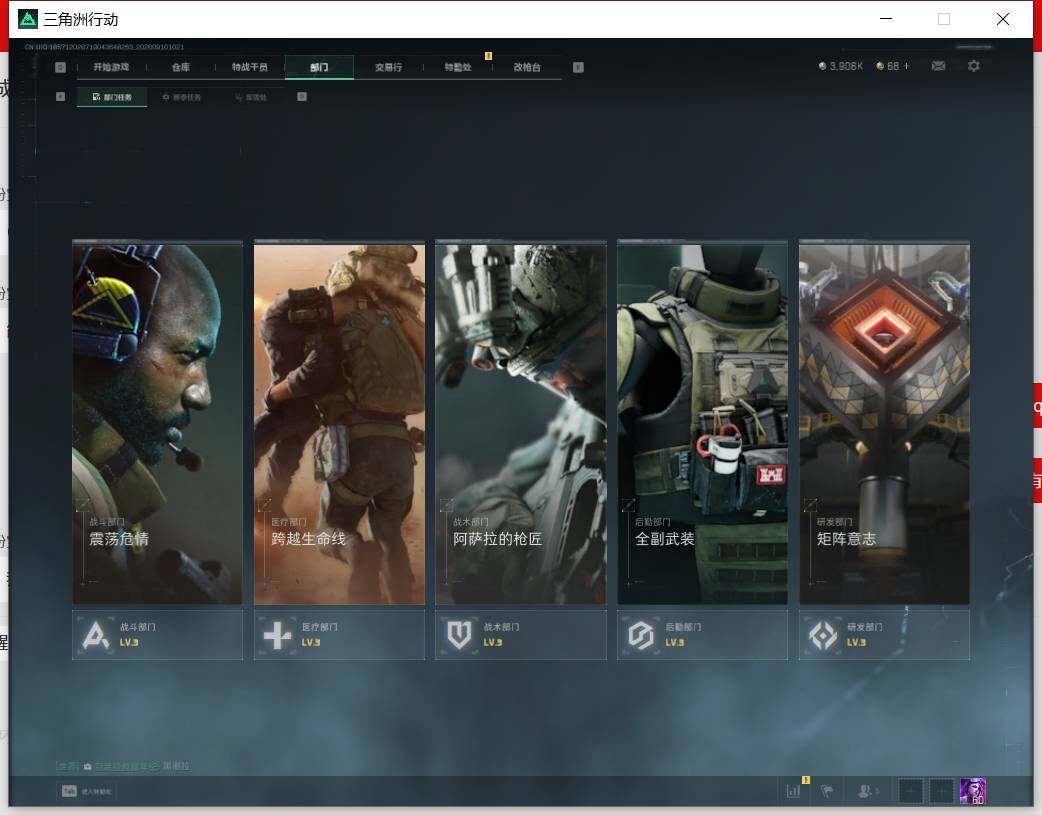Switch to the 改枪台 tab
The image size is (1042, 815).
[527, 67]
